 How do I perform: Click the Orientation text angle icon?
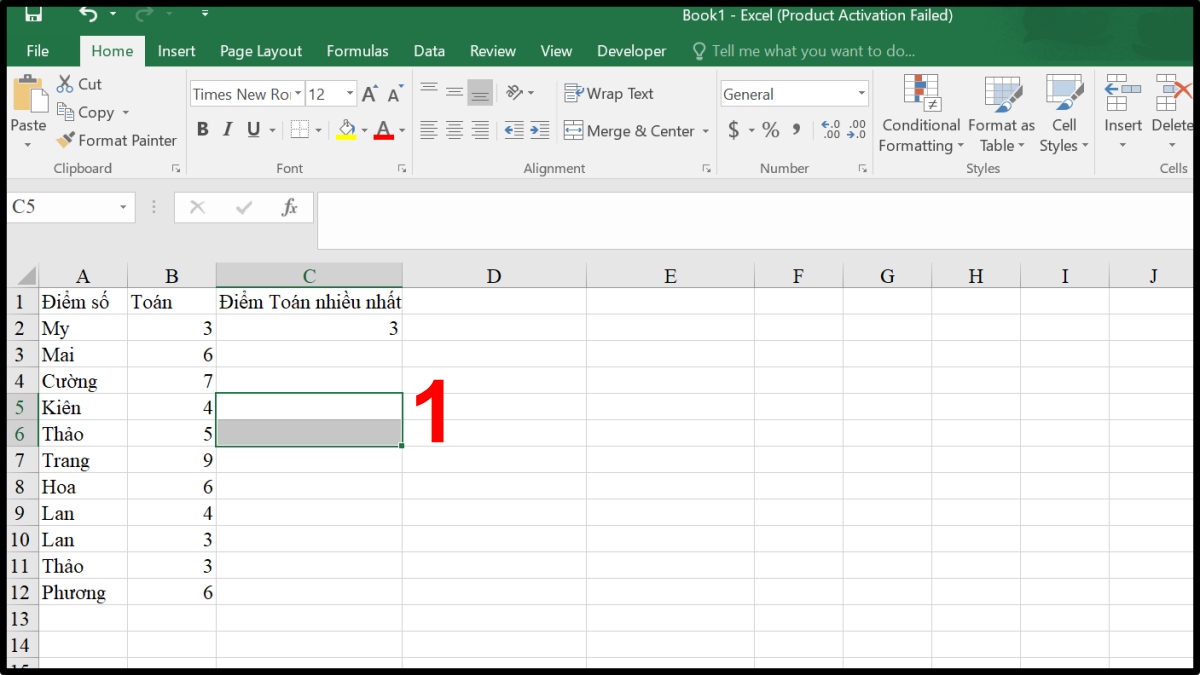coord(514,92)
